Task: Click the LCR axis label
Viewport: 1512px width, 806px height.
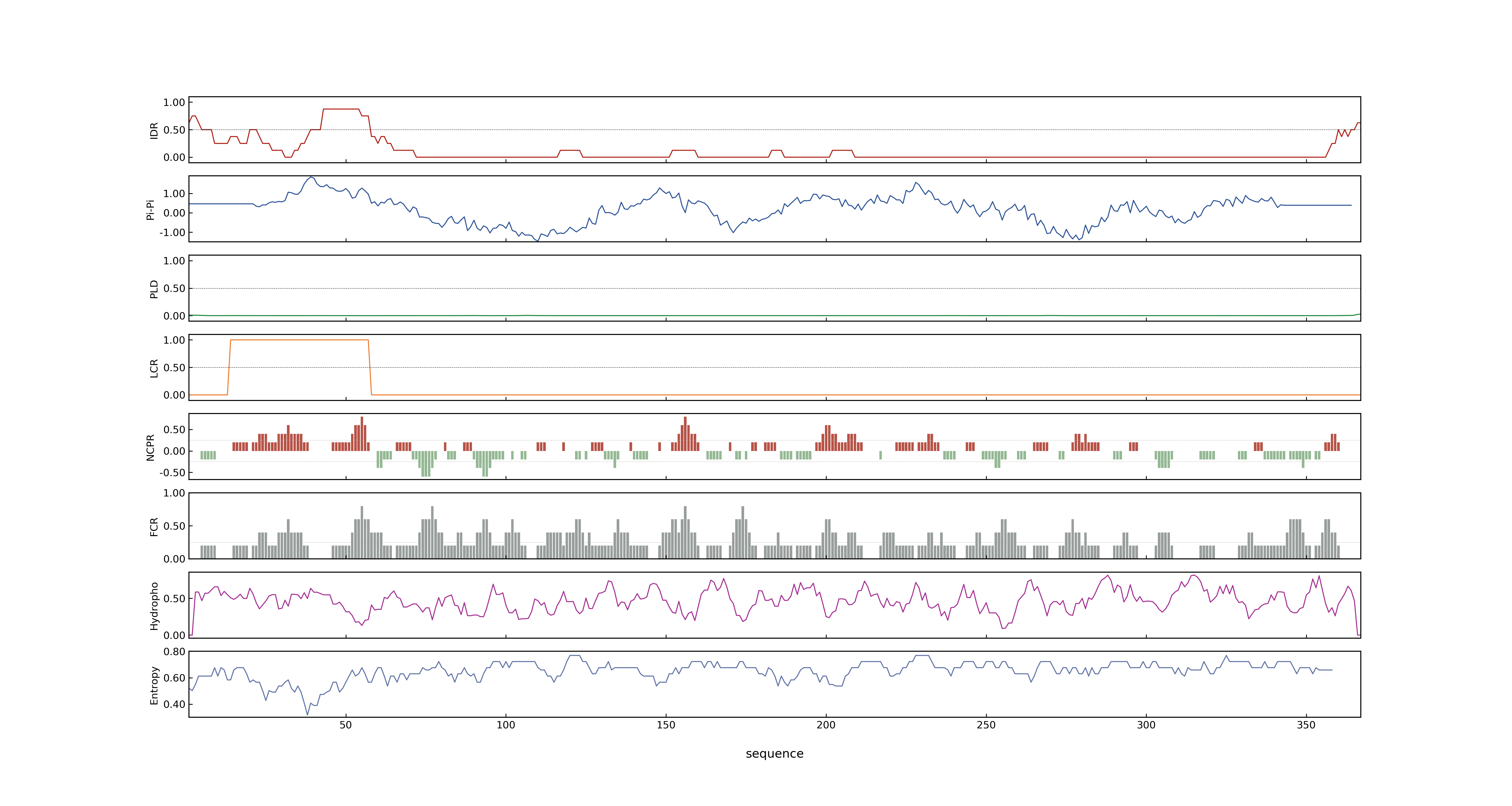Action: click(154, 368)
